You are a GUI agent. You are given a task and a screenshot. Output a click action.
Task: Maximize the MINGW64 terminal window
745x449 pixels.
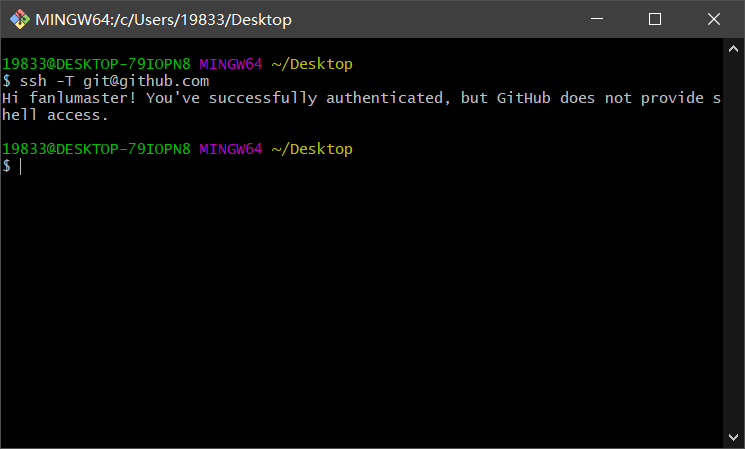(x=655, y=19)
